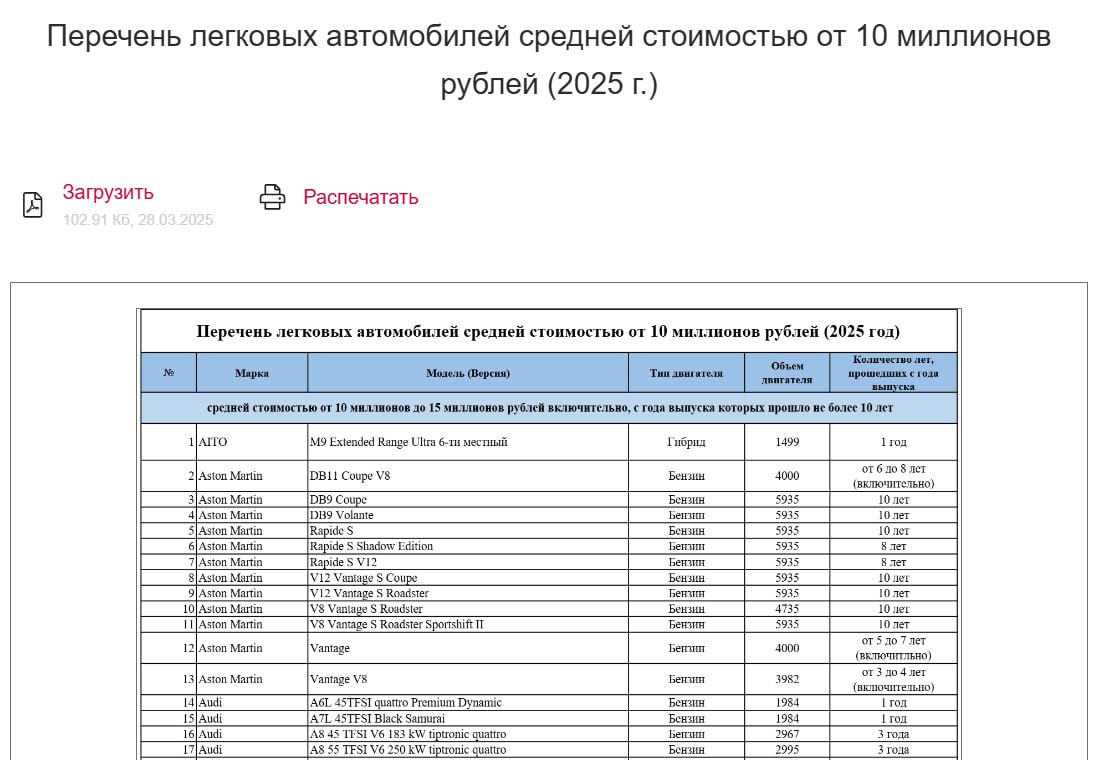
Task: Click the printer icon
Action: [272, 197]
